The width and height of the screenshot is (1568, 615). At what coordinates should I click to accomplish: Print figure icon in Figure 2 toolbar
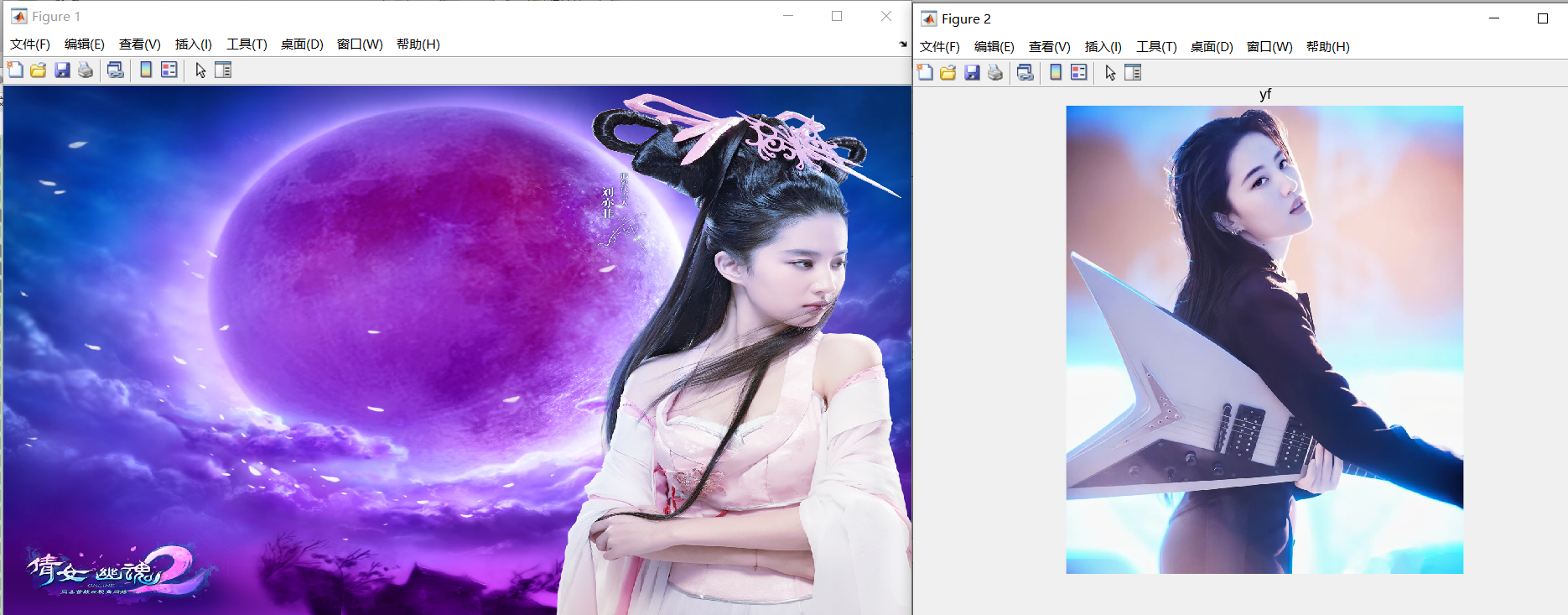coord(995,72)
